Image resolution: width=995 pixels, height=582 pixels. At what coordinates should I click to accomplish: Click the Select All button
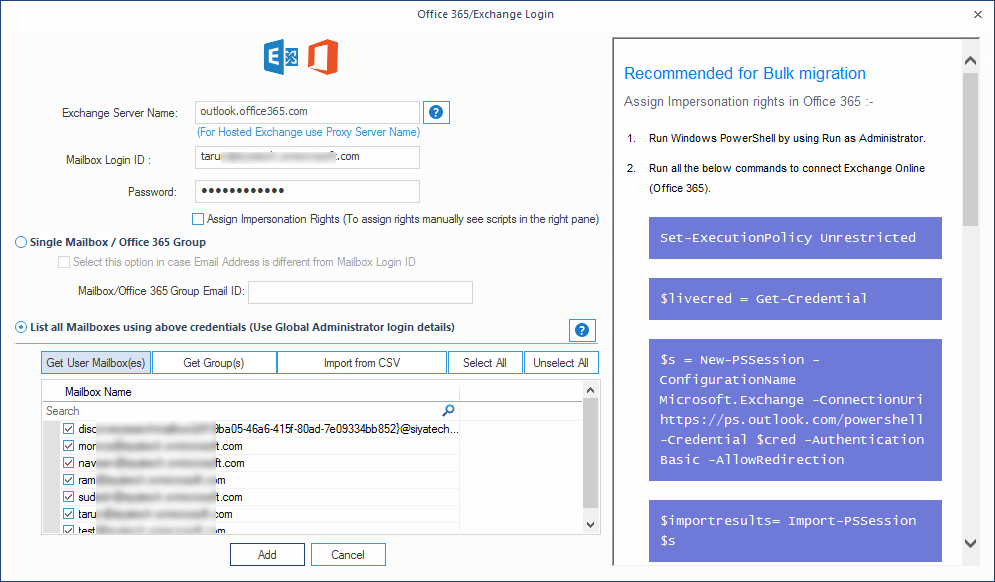485,363
